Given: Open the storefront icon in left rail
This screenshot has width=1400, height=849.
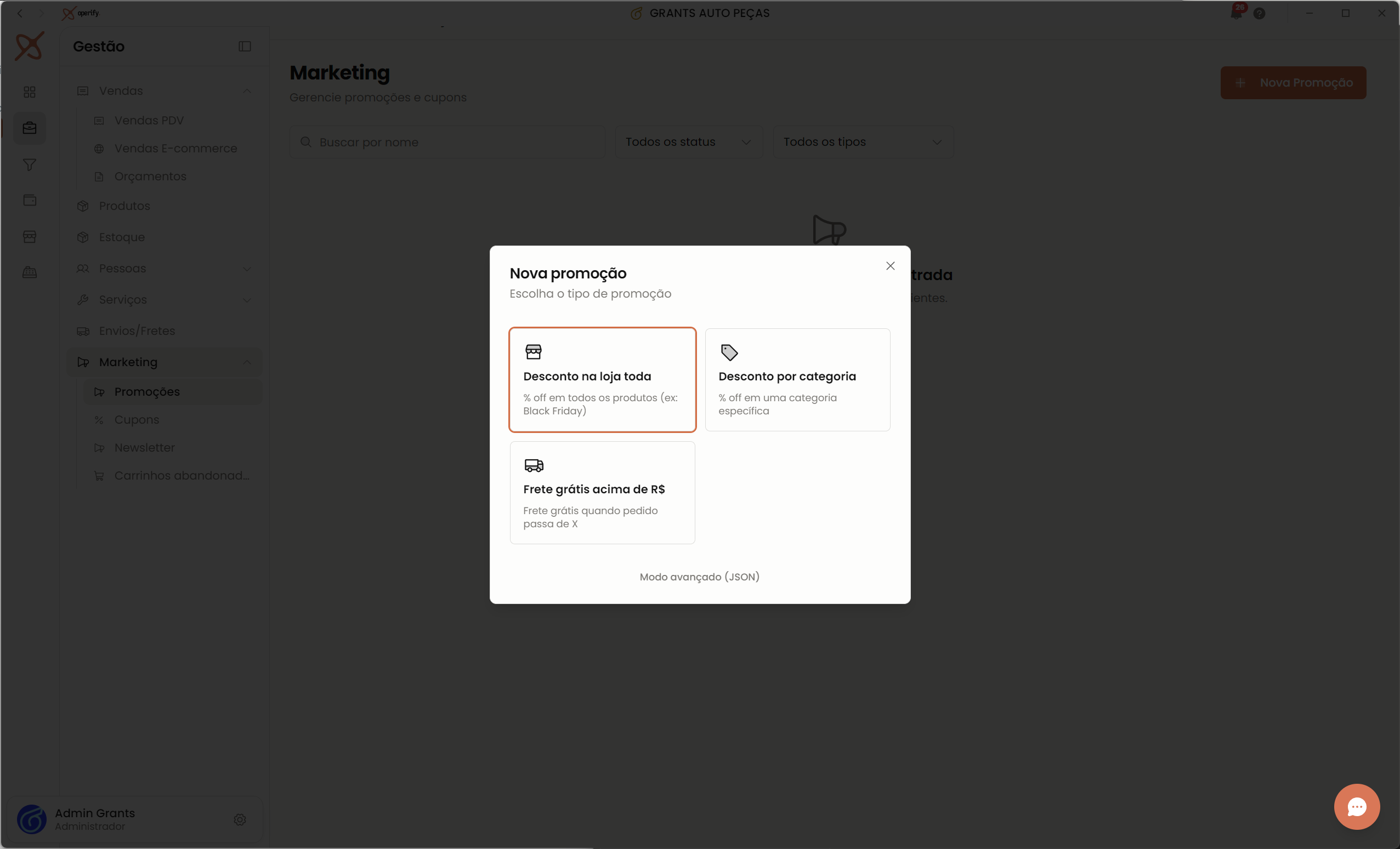Looking at the screenshot, I should [x=30, y=237].
